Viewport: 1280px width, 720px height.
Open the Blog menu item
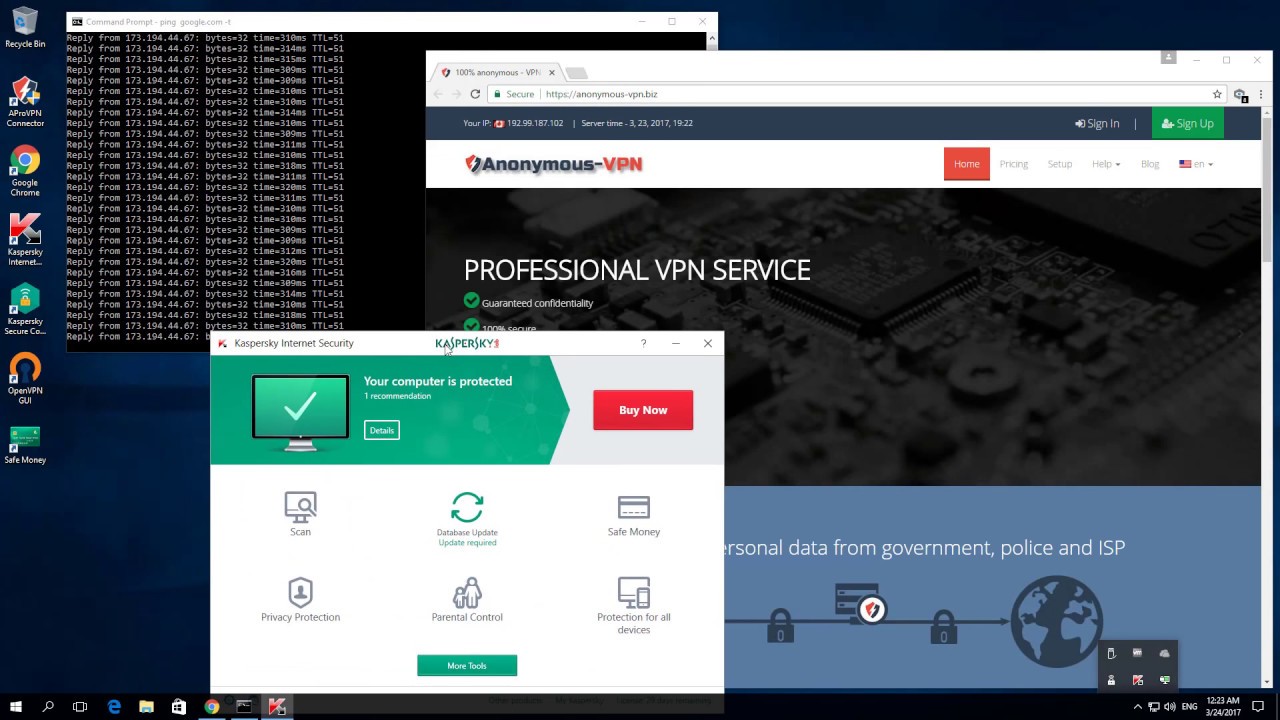[x=1150, y=164]
